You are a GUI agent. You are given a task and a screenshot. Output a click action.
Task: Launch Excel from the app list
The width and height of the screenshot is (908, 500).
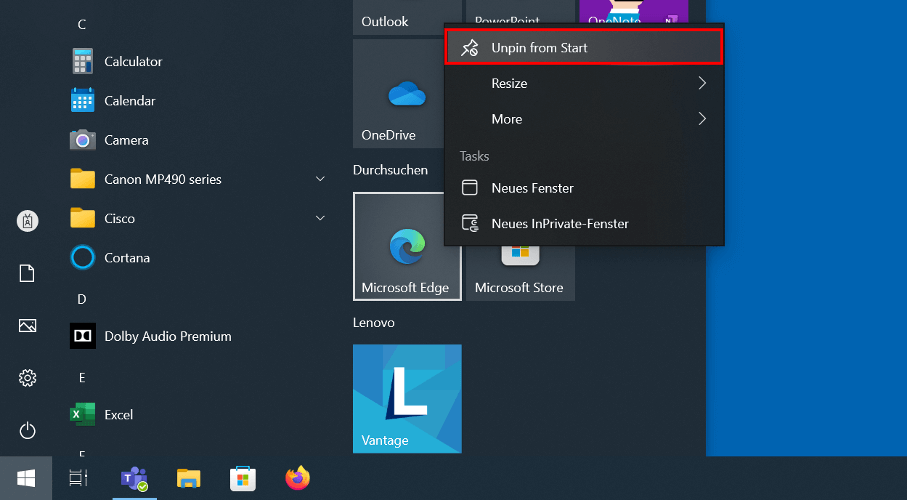(118, 415)
